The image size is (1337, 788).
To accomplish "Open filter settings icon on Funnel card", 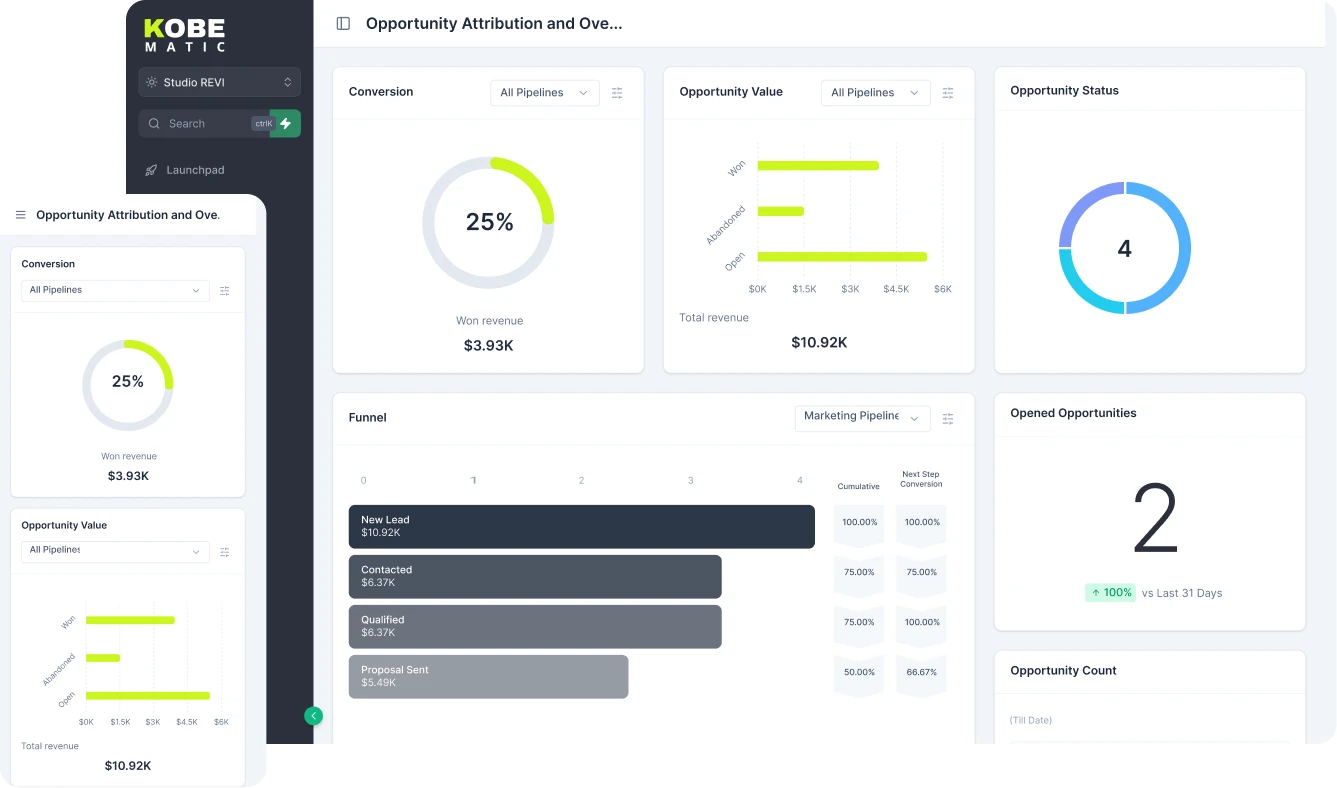I will [x=948, y=419].
